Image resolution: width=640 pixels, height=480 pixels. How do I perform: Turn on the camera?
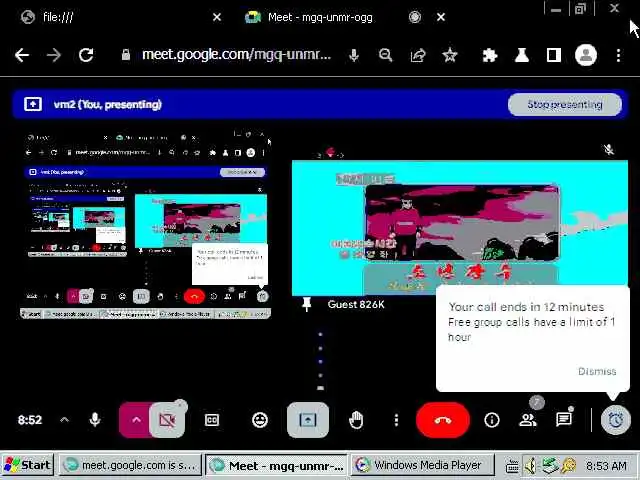click(167, 420)
